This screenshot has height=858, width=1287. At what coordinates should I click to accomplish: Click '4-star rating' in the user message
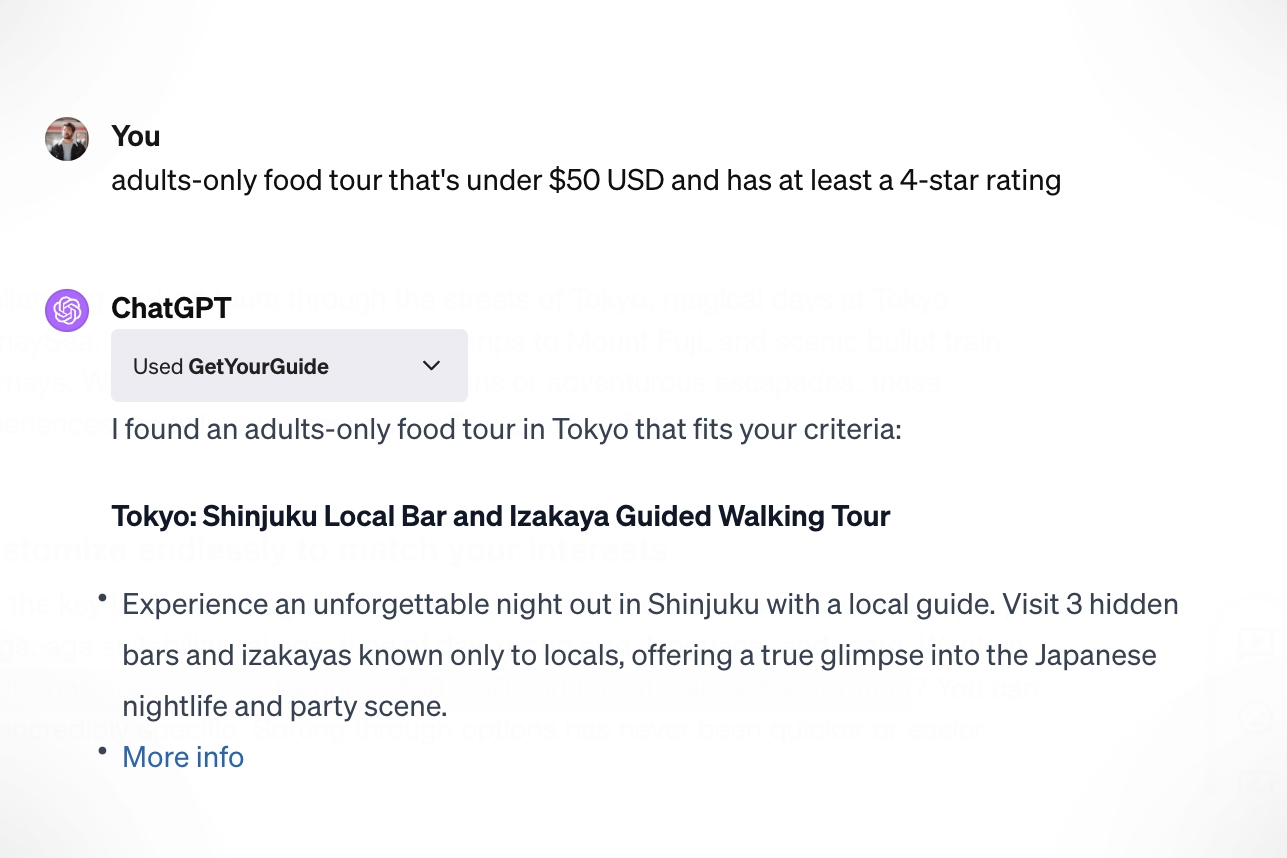click(x=973, y=181)
